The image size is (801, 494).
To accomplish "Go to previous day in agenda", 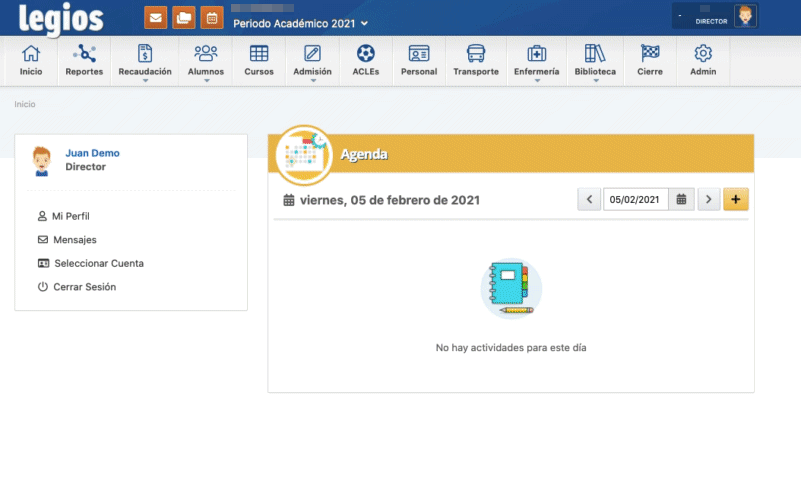I will point(589,199).
